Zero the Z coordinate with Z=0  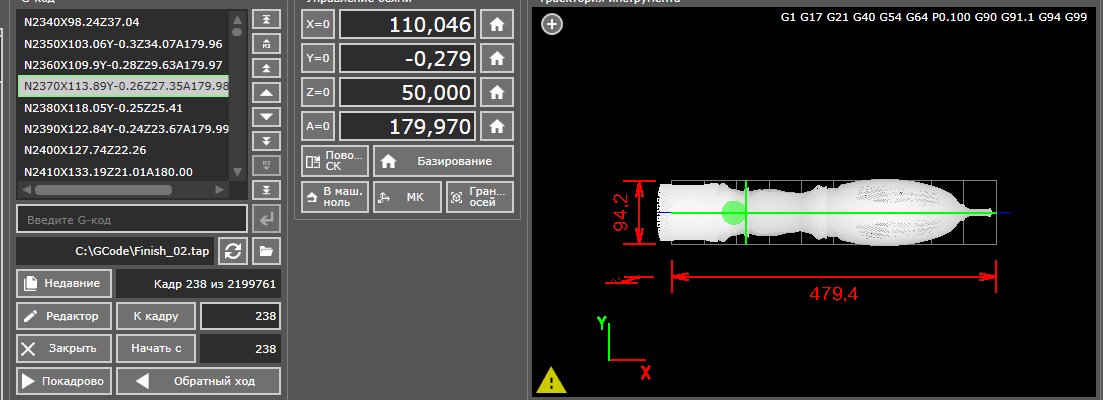318,91
